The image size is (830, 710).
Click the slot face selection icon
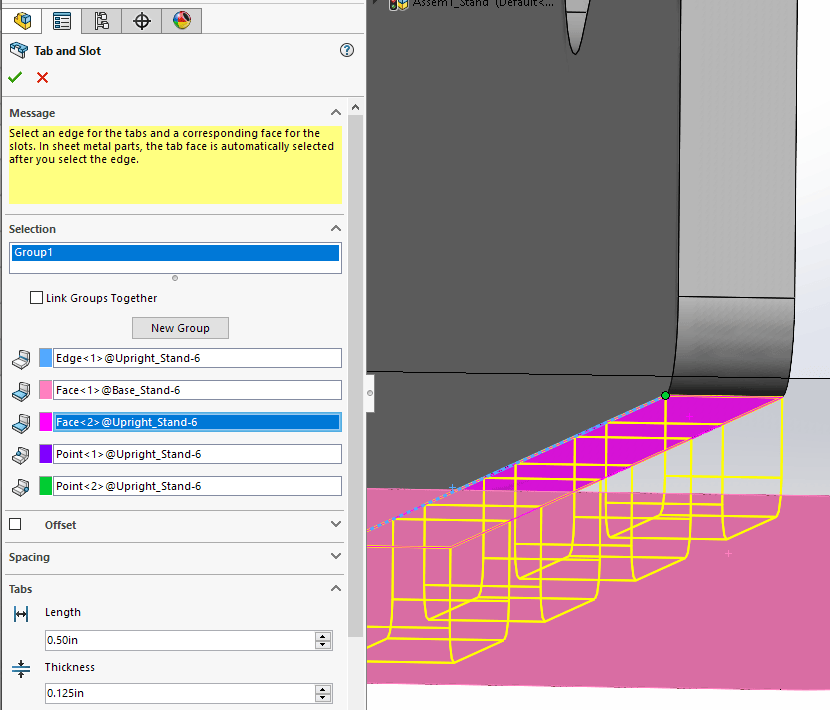(20, 390)
